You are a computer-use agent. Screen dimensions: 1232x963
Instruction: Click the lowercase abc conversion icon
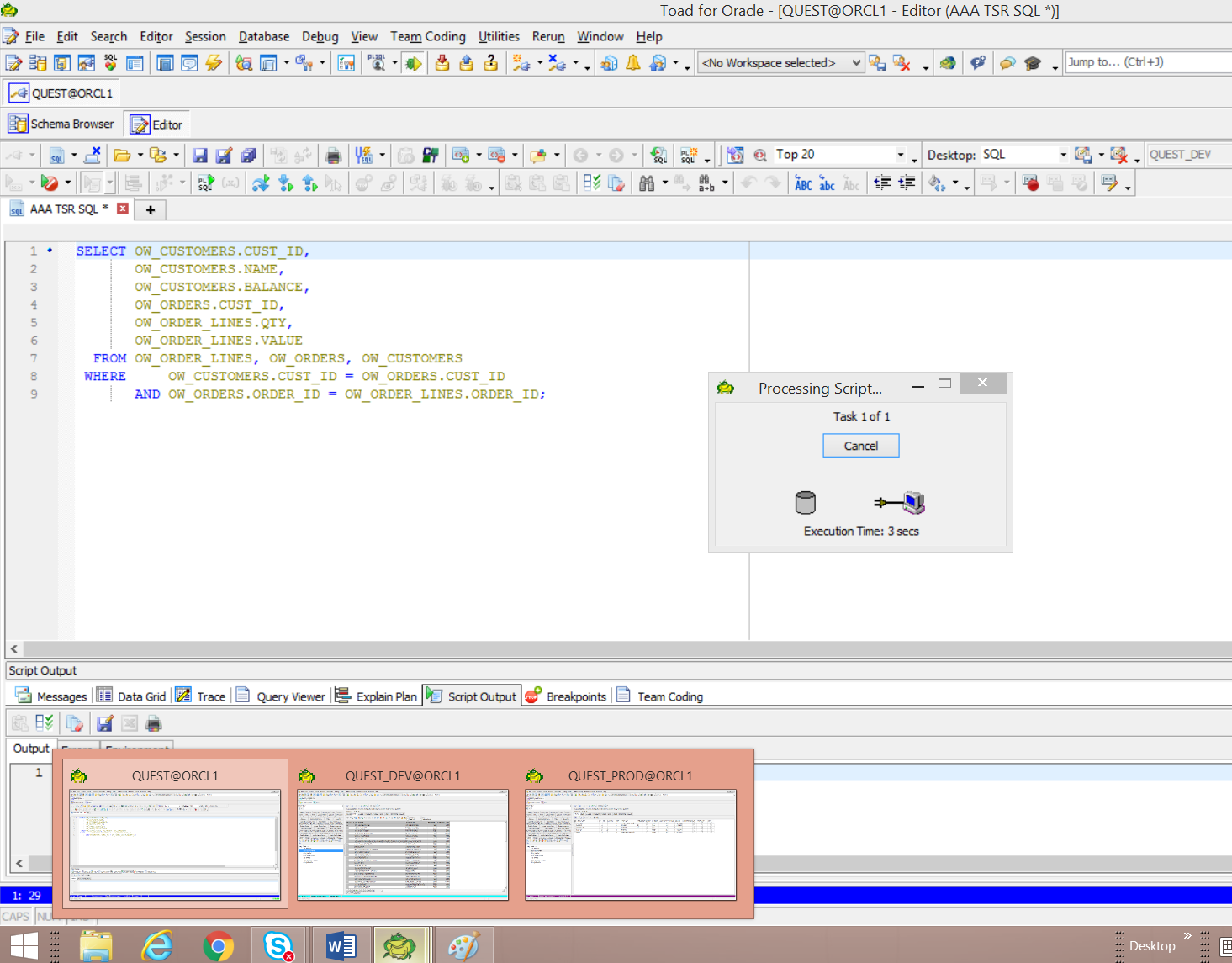[828, 183]
